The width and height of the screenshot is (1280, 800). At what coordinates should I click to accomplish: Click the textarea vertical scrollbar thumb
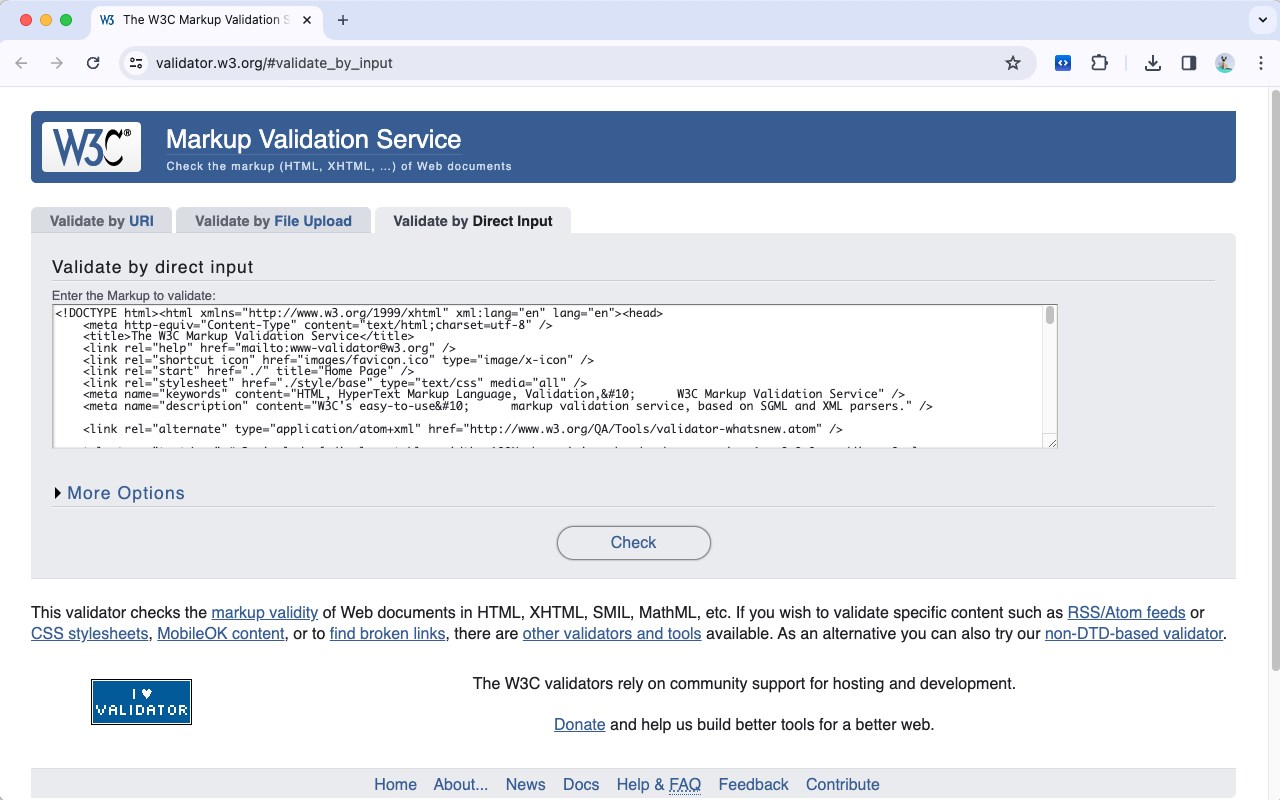click(1050, 316)
